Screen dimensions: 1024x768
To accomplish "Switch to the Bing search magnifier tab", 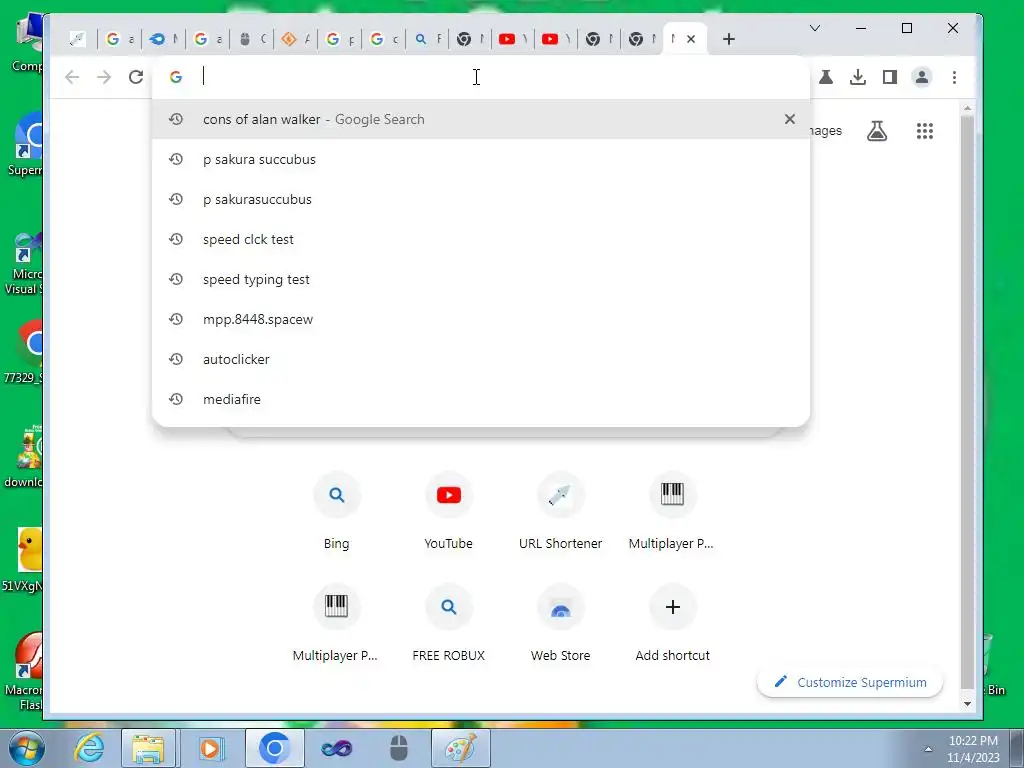I will click(x=428, y=39).
